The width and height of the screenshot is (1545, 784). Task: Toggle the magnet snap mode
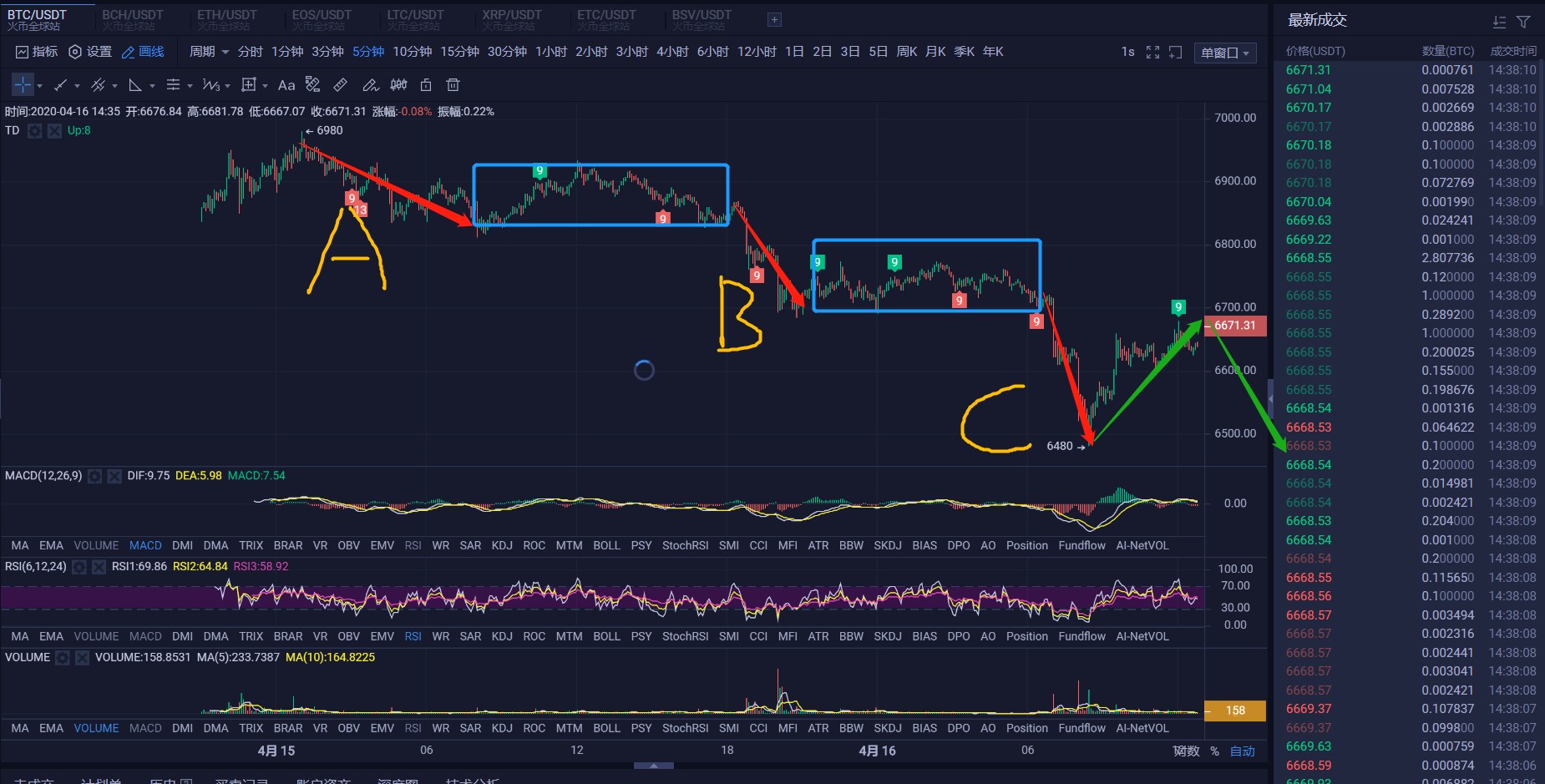[398, 84]
